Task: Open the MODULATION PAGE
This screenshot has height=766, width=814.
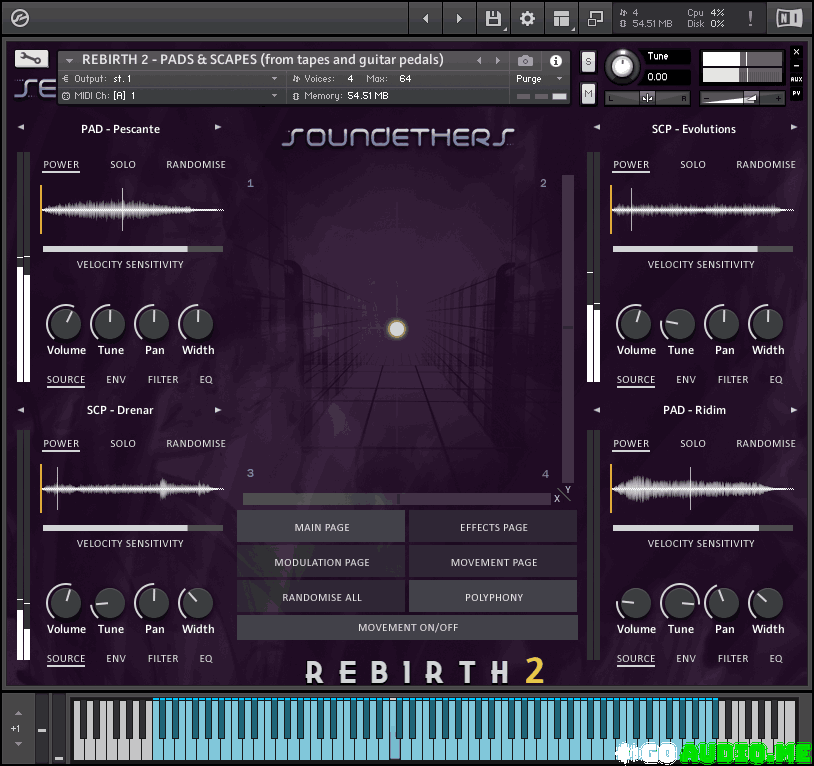Action: coord(321,563)
